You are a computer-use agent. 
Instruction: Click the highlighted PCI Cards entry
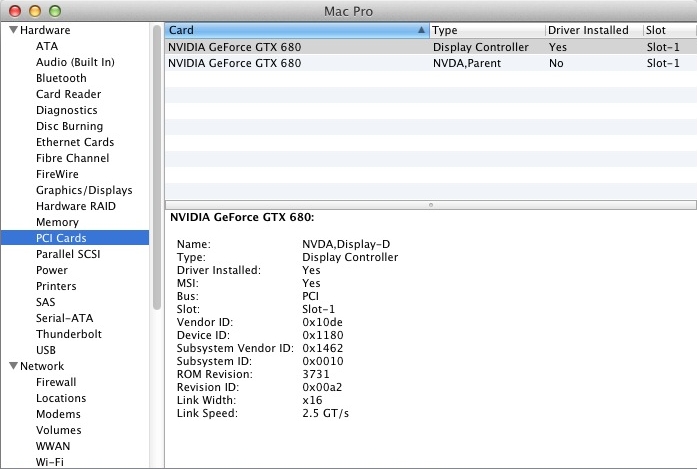pyautogui.click(x=75, y=238)
